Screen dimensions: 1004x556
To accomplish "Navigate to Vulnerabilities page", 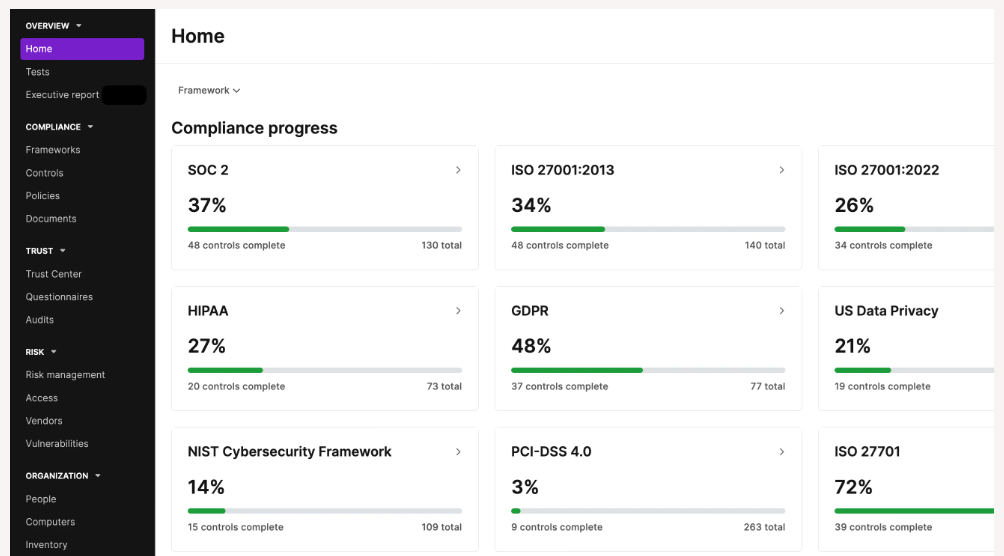I will [56, 444].
